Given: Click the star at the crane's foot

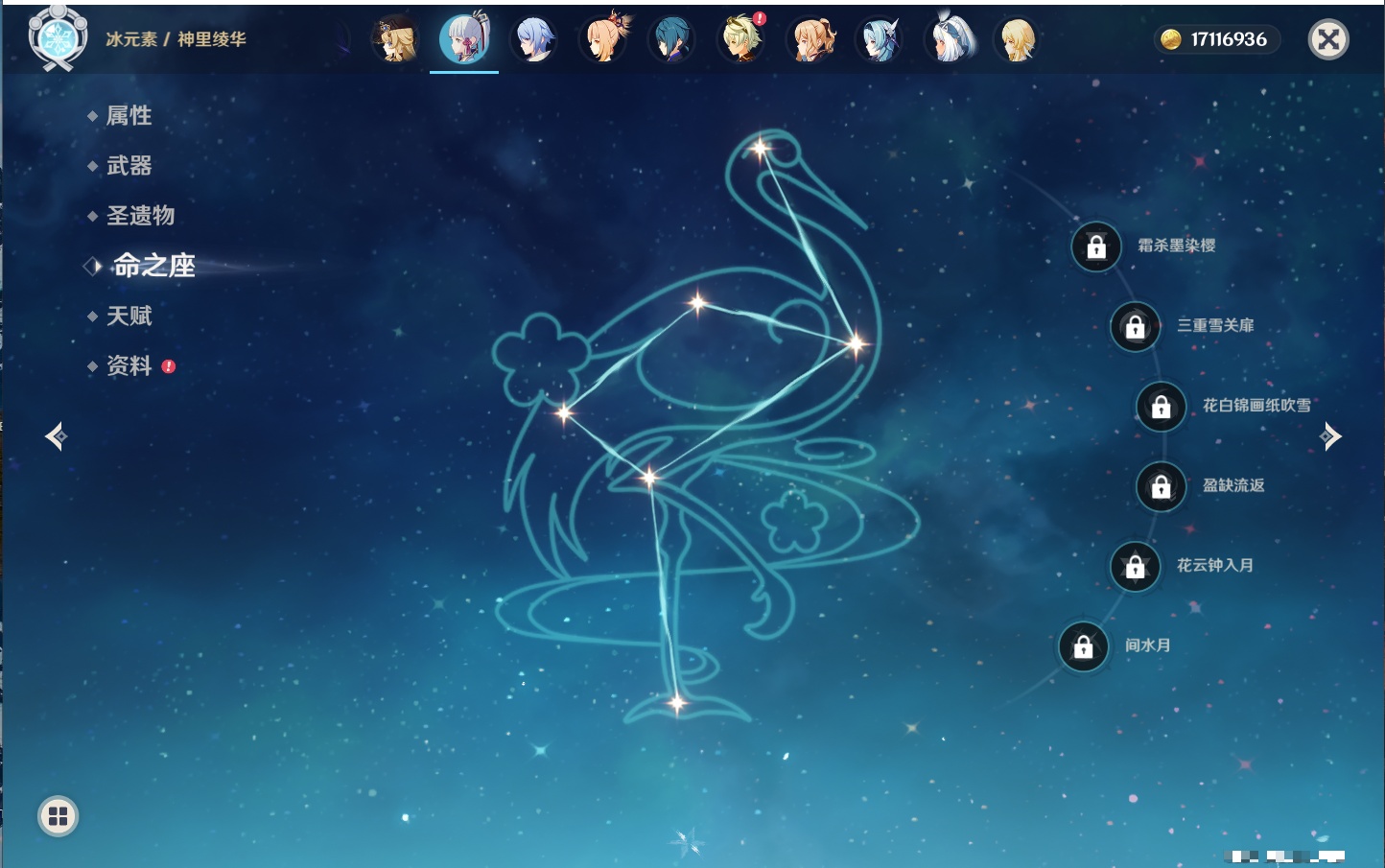Looking at the screenshot, I should coord(677,704).
